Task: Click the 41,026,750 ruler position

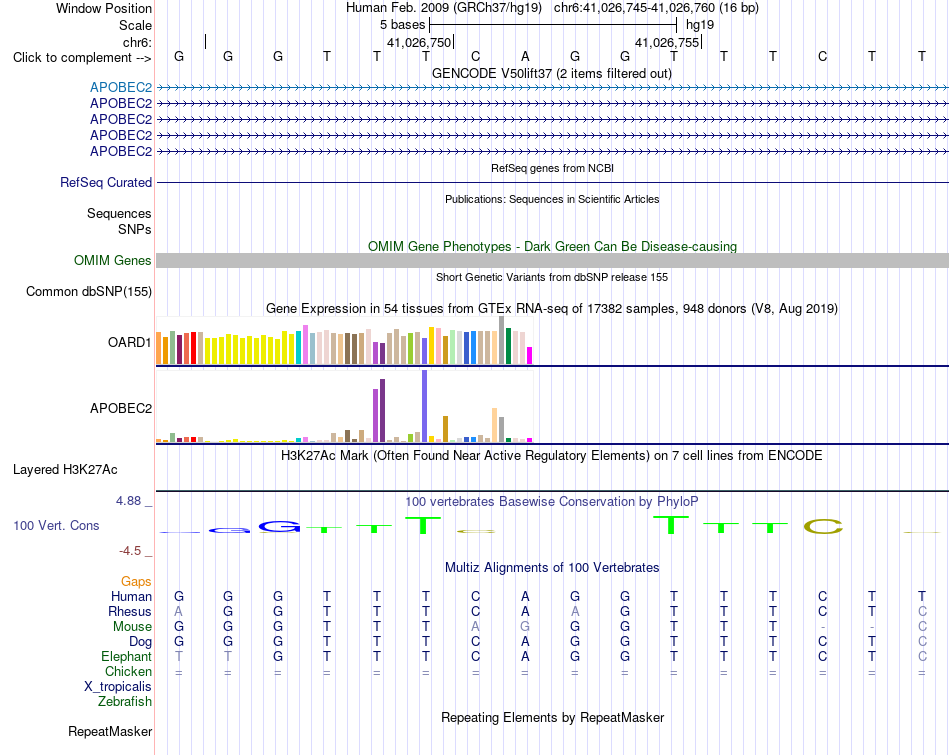Action: point(419,42)
